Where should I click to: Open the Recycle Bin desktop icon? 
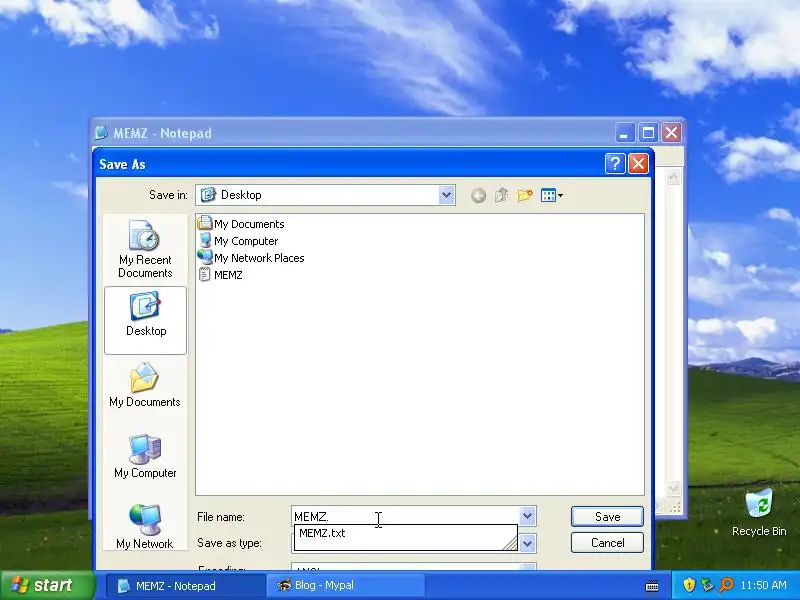pyautogui.click(x=759, y=513)
